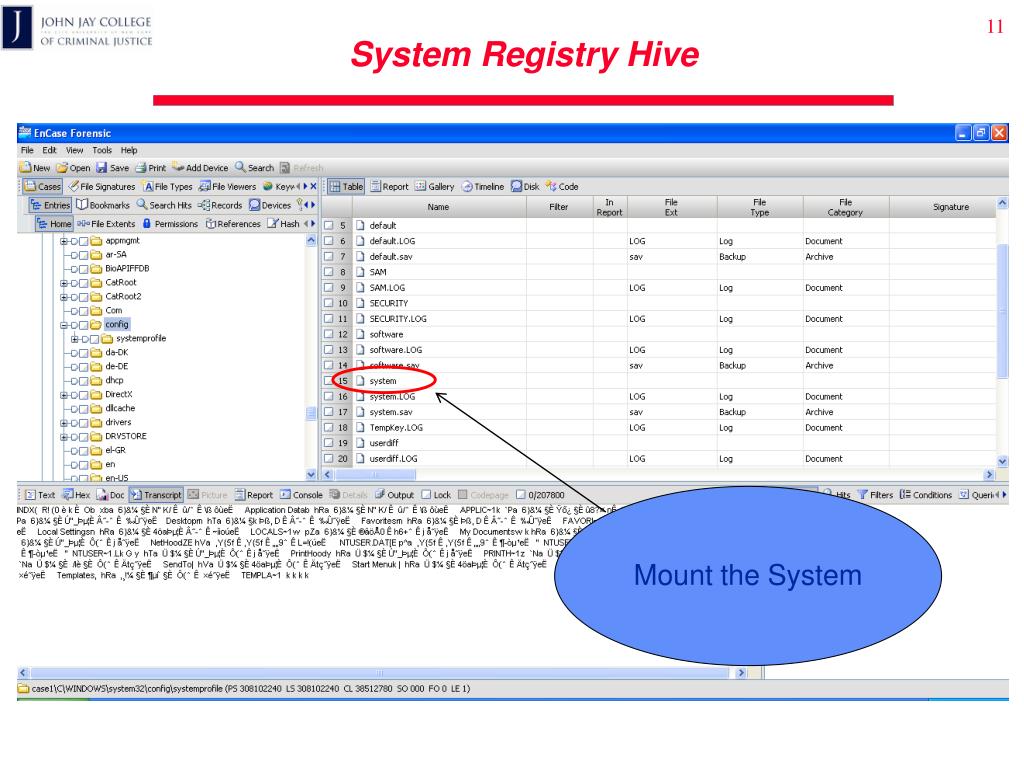Select the Table view tab

coord(346,187)
